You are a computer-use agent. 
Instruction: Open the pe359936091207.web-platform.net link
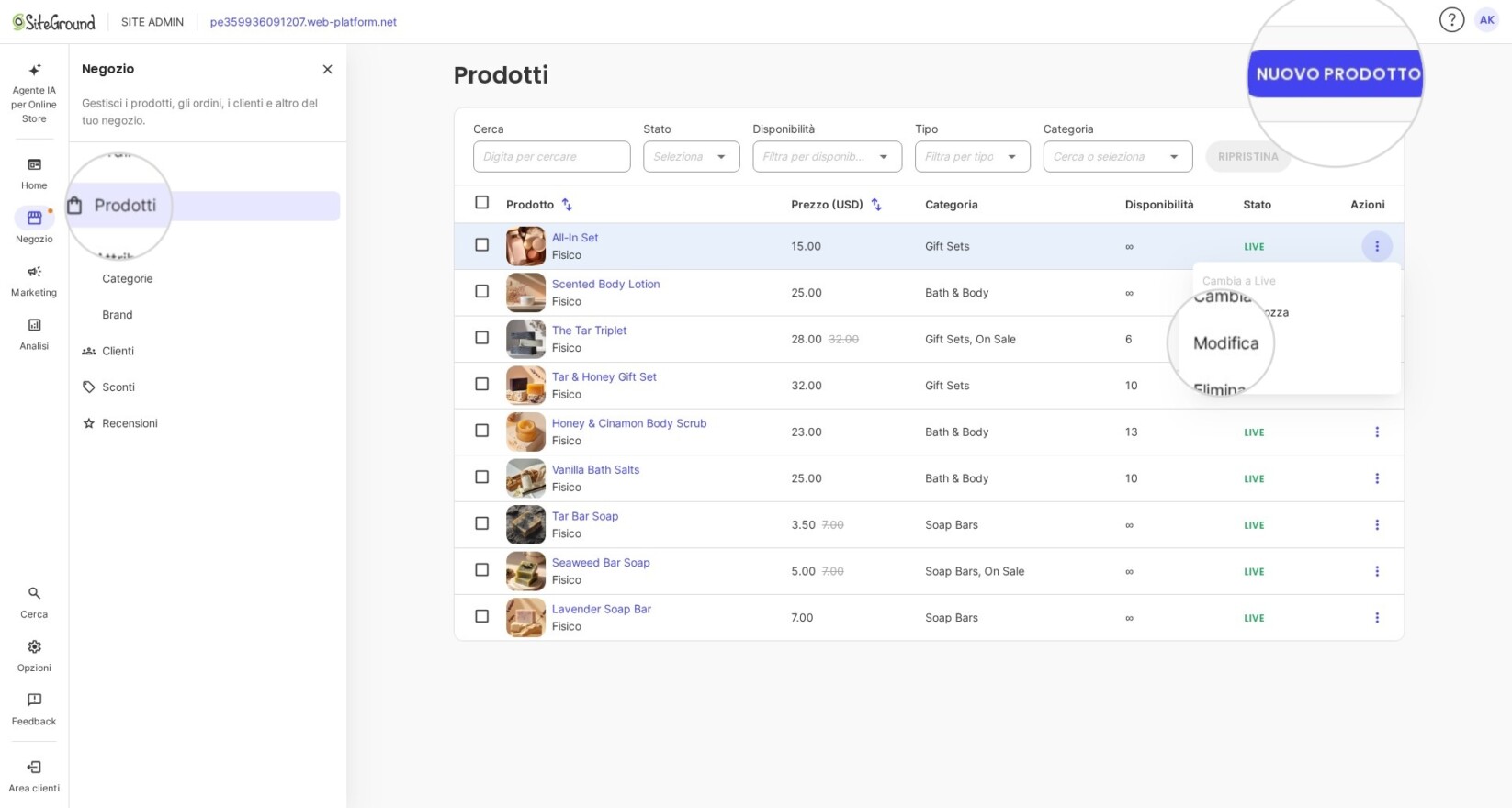(x=303, y=22)
